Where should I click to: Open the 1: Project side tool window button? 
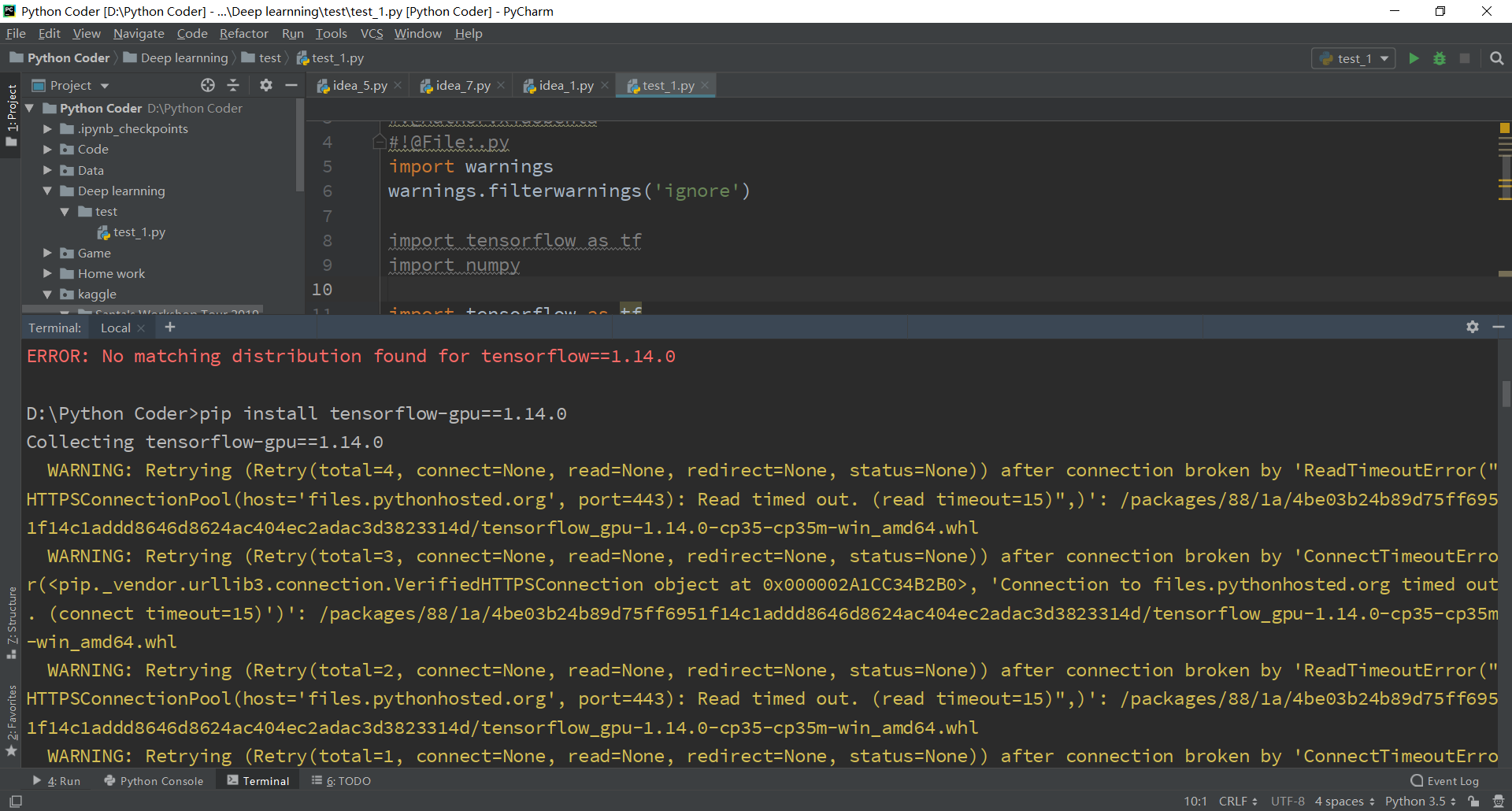click(x=11, y=115)
